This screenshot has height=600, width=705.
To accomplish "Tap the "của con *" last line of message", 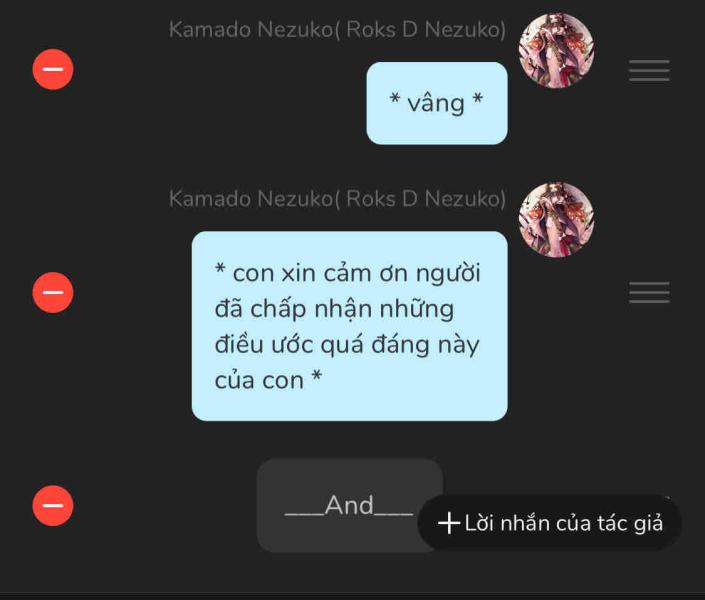I will [268, 380].
